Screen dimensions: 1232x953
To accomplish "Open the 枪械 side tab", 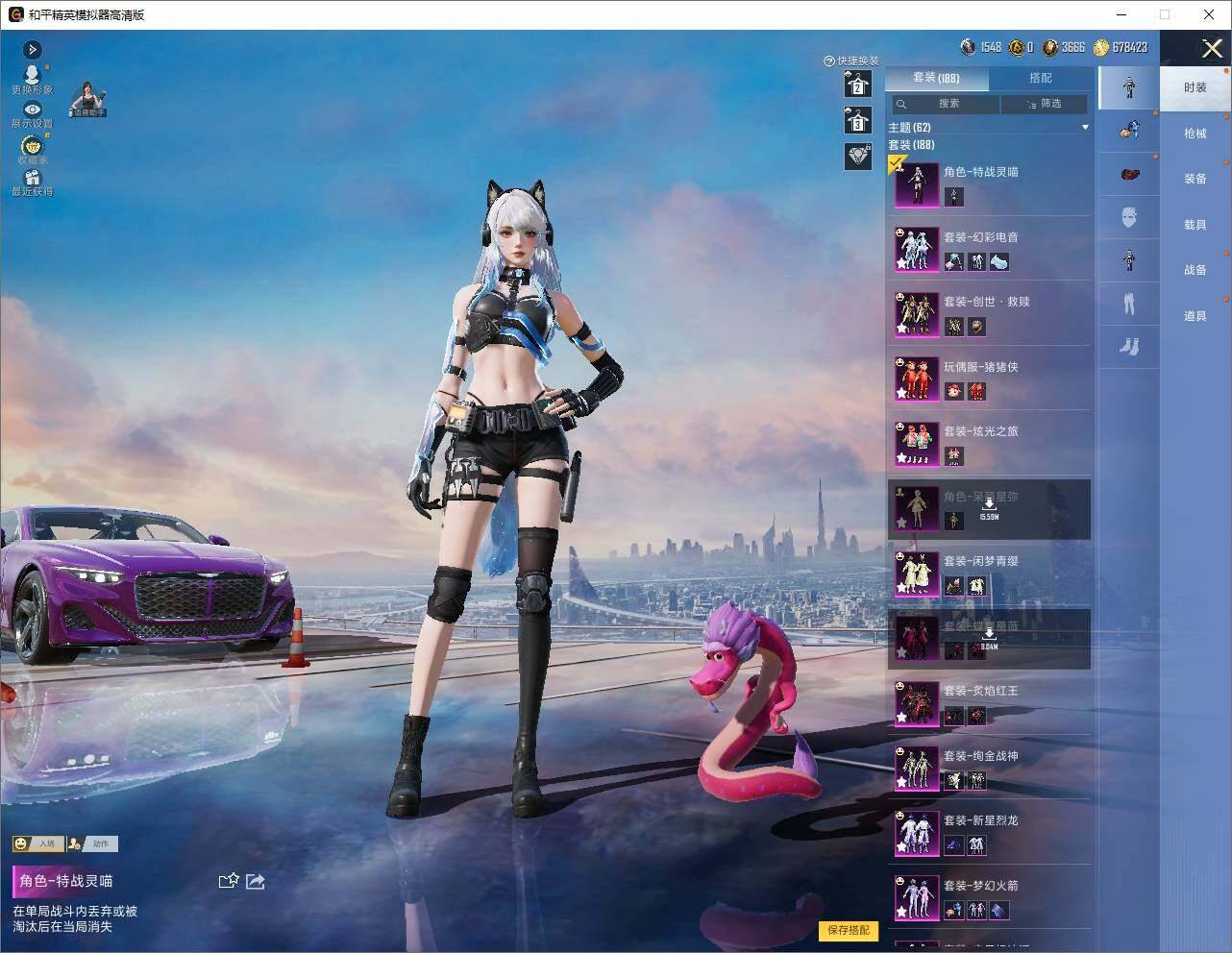I will tap(1195, 134).
